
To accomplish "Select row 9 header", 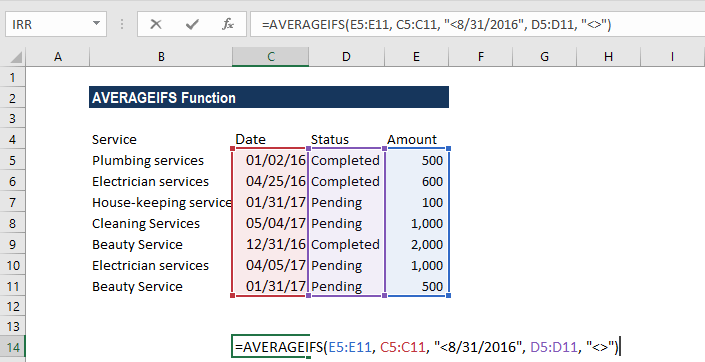I will [x=13, y=244].
